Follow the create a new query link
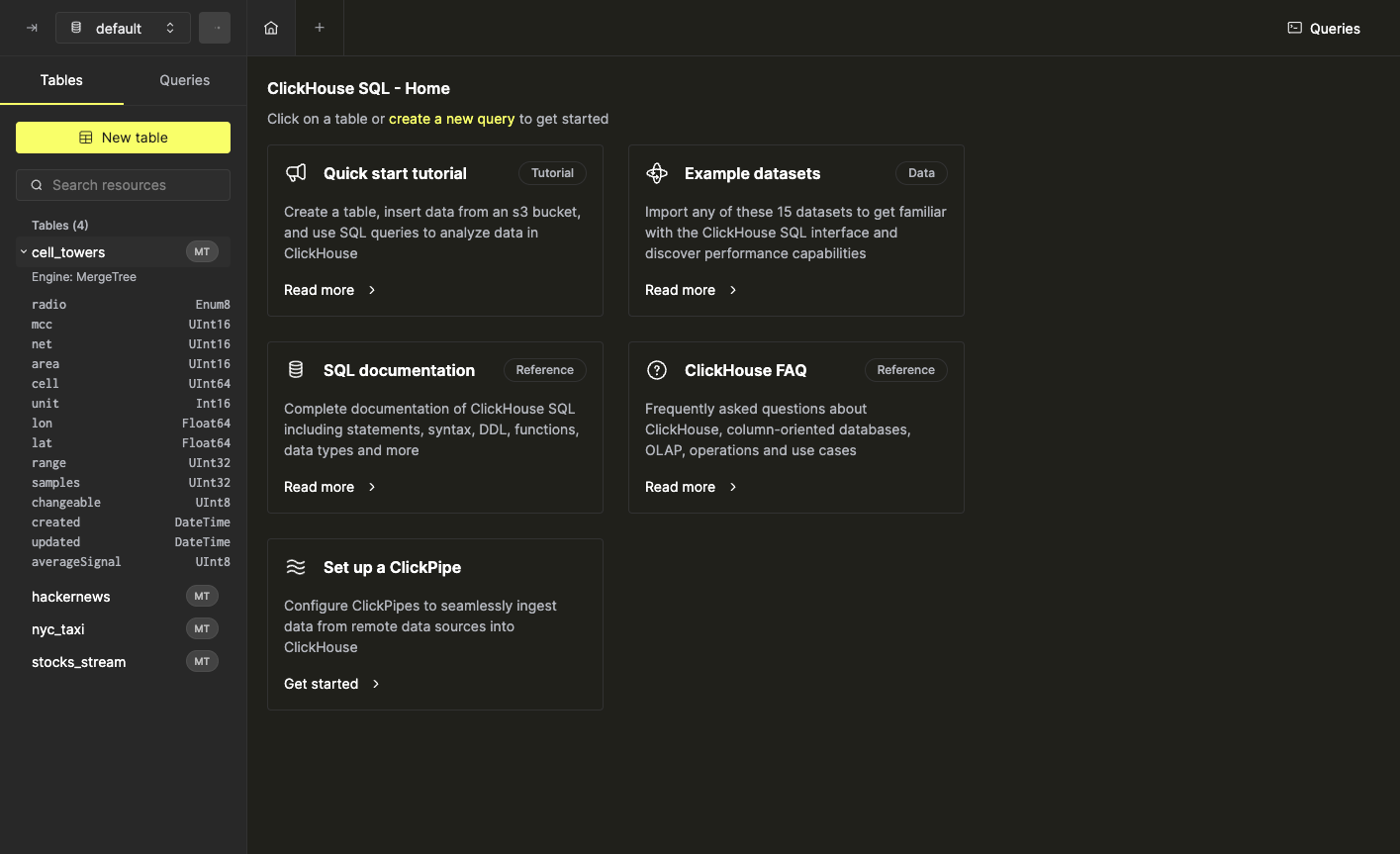The width and height of the screenshot is (1400, 854). tap(451, 119)
